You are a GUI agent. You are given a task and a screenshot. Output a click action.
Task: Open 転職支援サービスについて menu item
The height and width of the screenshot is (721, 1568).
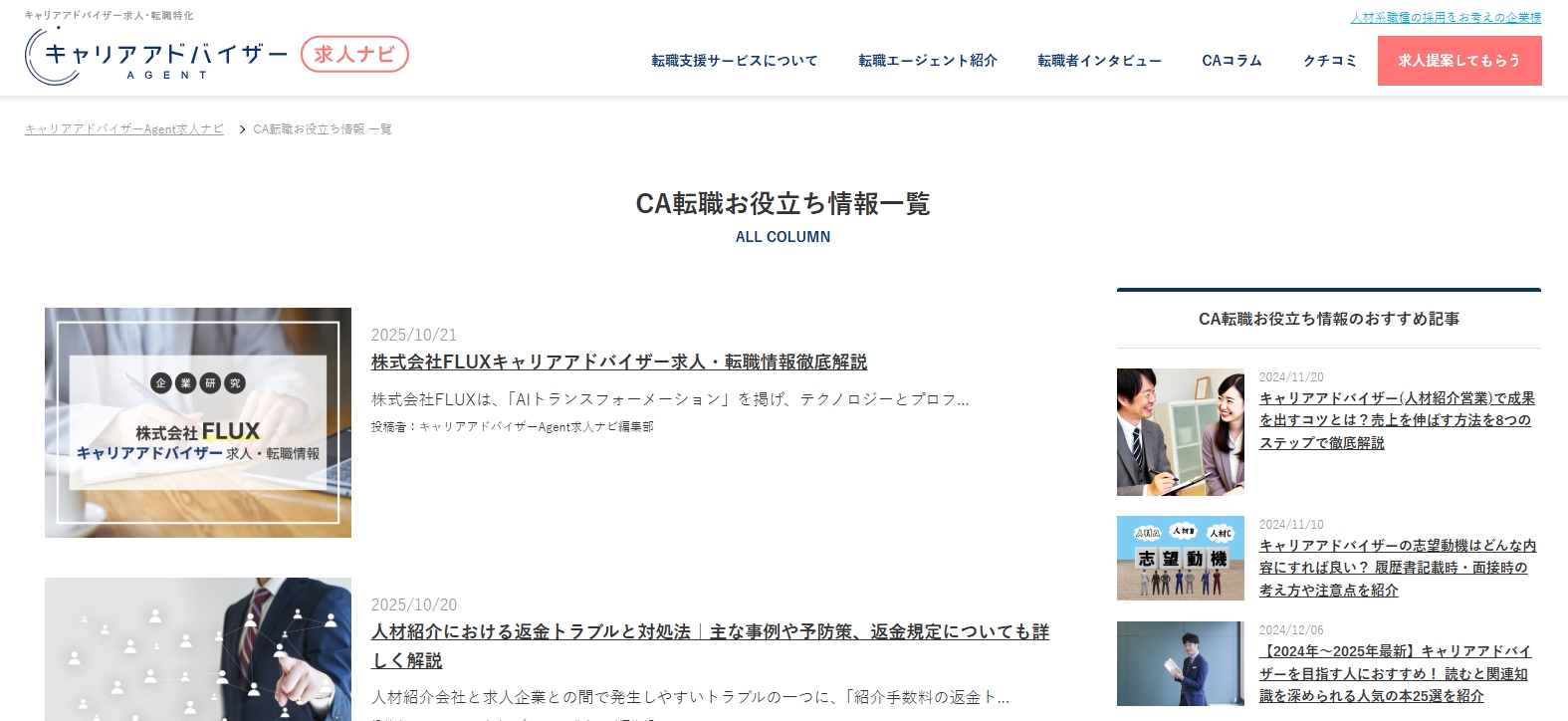pos(734,61)
